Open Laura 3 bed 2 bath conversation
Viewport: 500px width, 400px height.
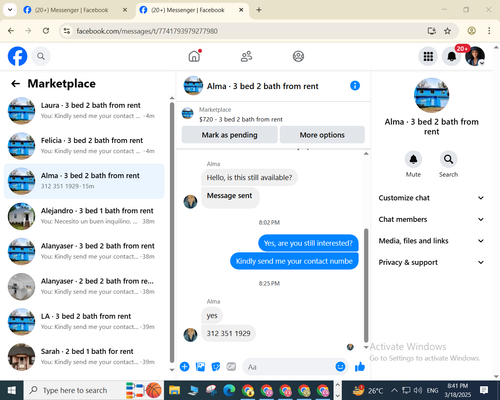[x=84, y=111]
